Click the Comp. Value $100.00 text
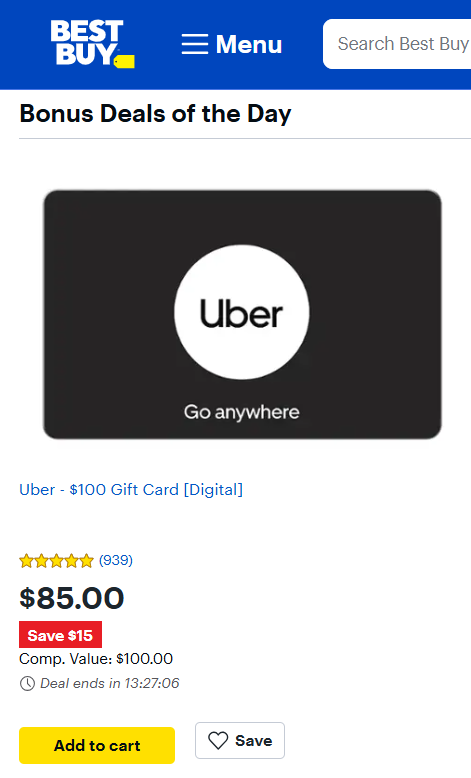The width and height of the screenshot is (471, 778). (96, 659)
